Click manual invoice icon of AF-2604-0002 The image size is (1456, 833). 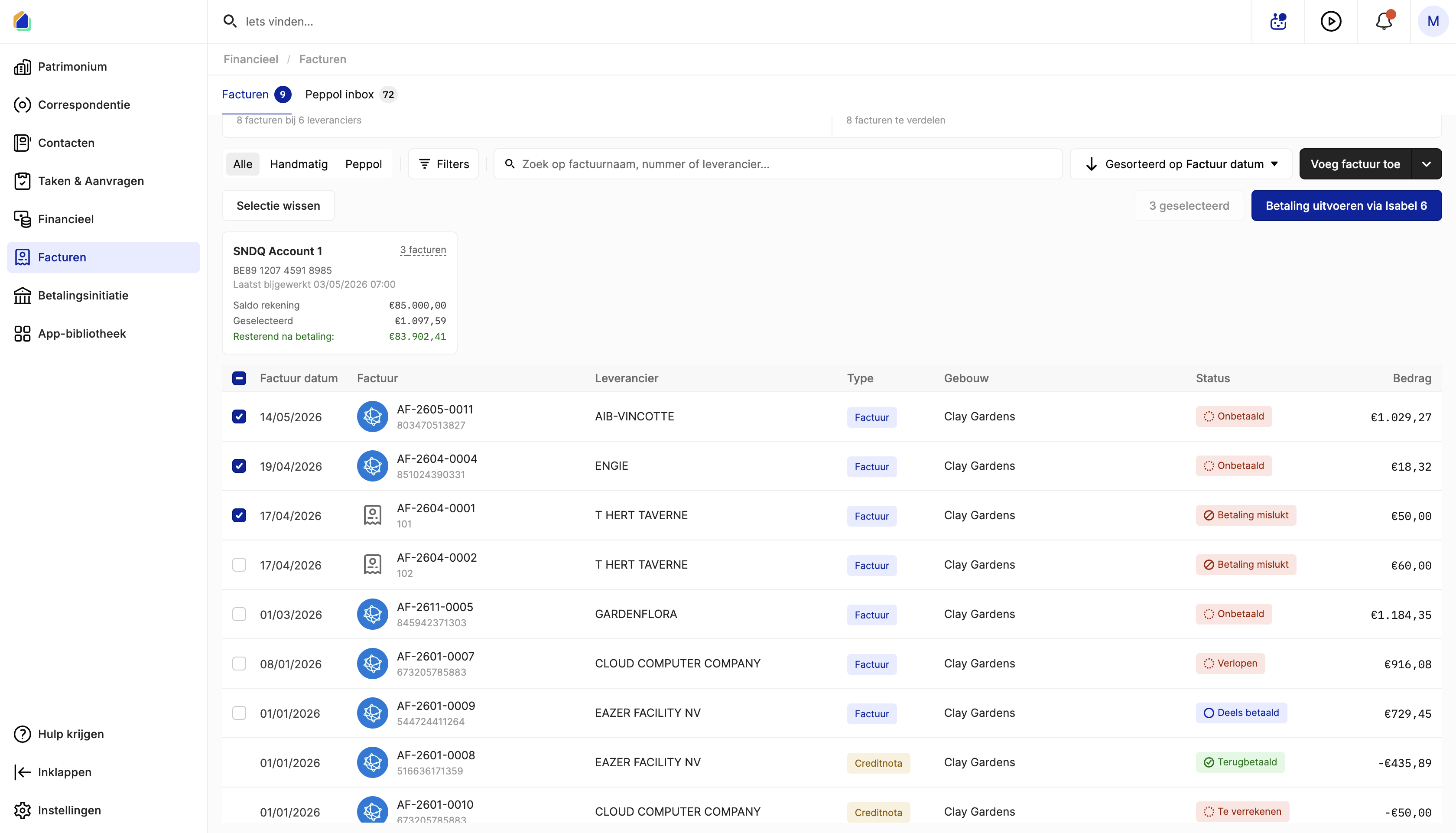tap(372, 565)
